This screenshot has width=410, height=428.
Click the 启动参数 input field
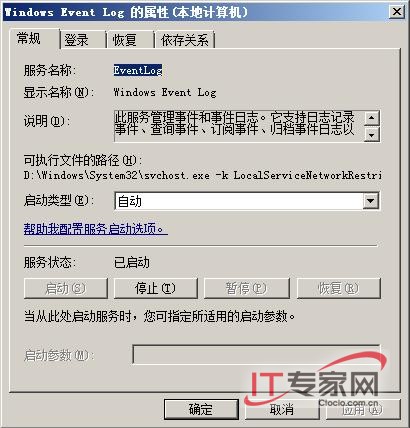pyautogui.click(x=256, y=354)
